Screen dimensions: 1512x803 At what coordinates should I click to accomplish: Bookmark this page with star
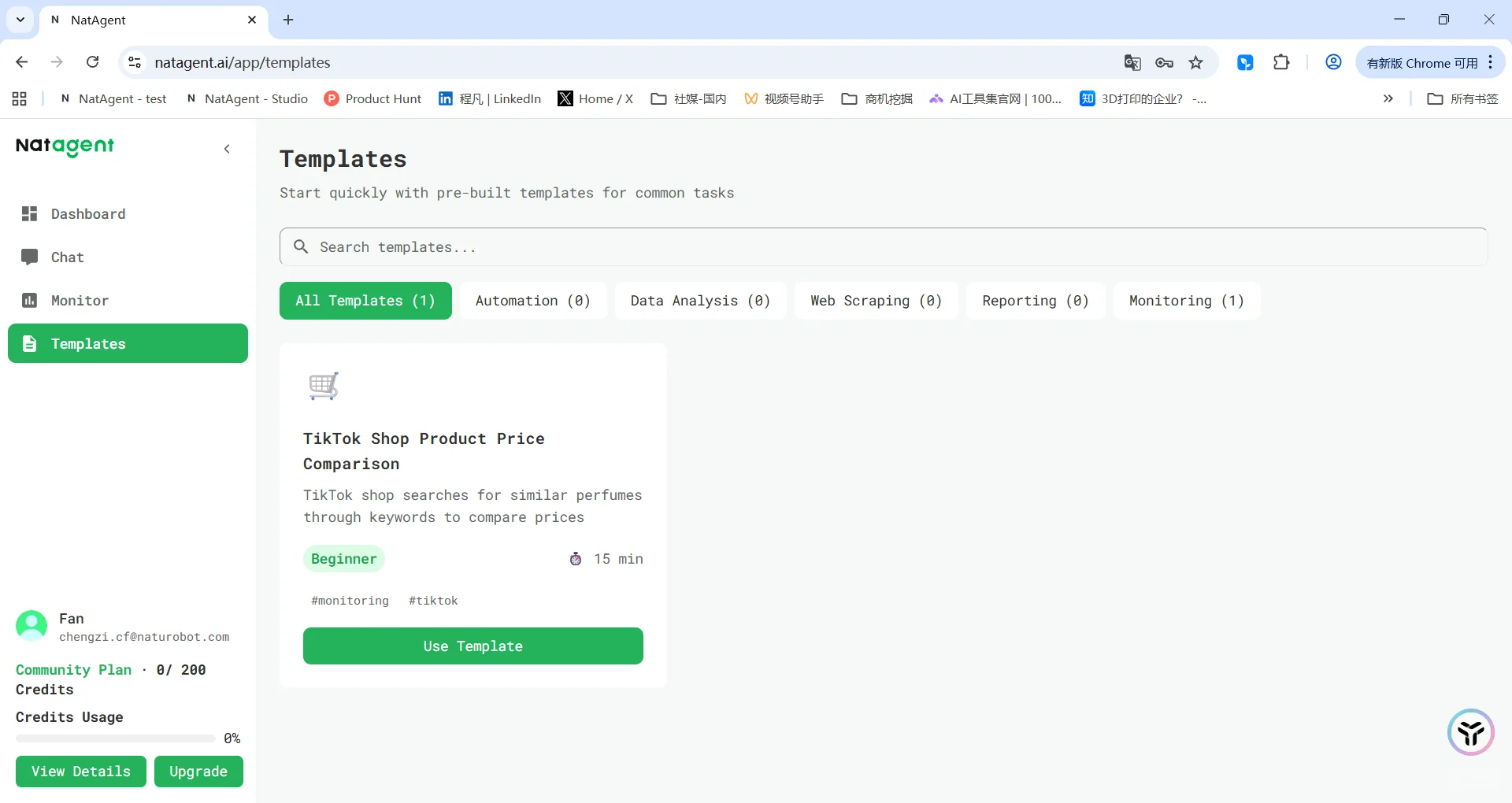[1196, 63]
